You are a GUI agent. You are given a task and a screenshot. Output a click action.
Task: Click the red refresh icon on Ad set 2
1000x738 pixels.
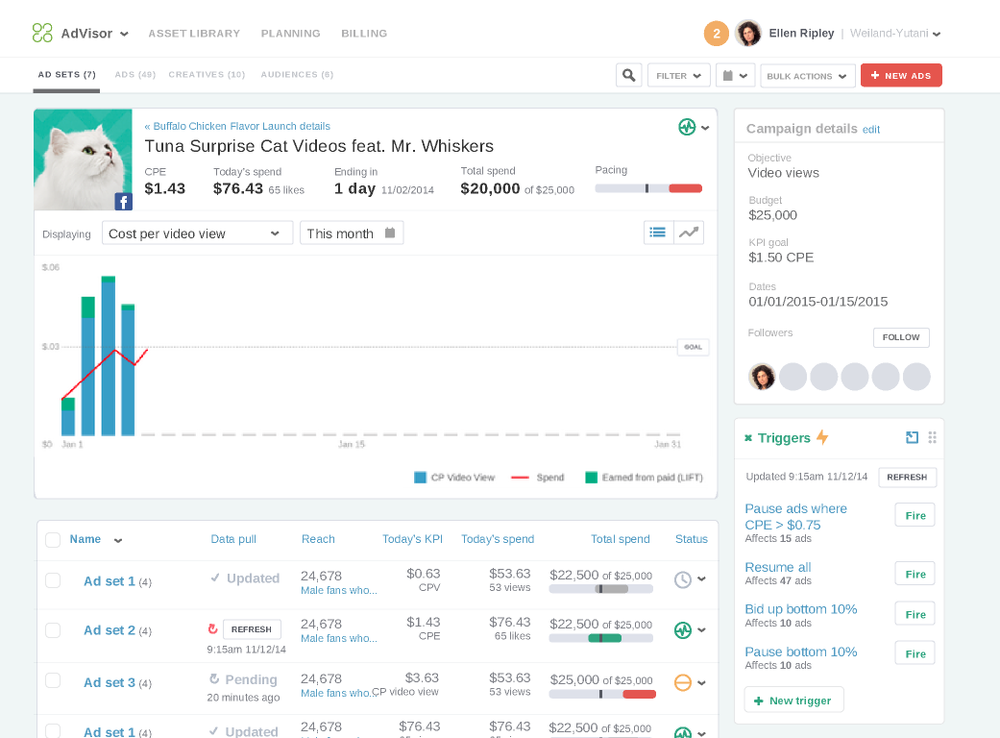click(x=212, y=629)
